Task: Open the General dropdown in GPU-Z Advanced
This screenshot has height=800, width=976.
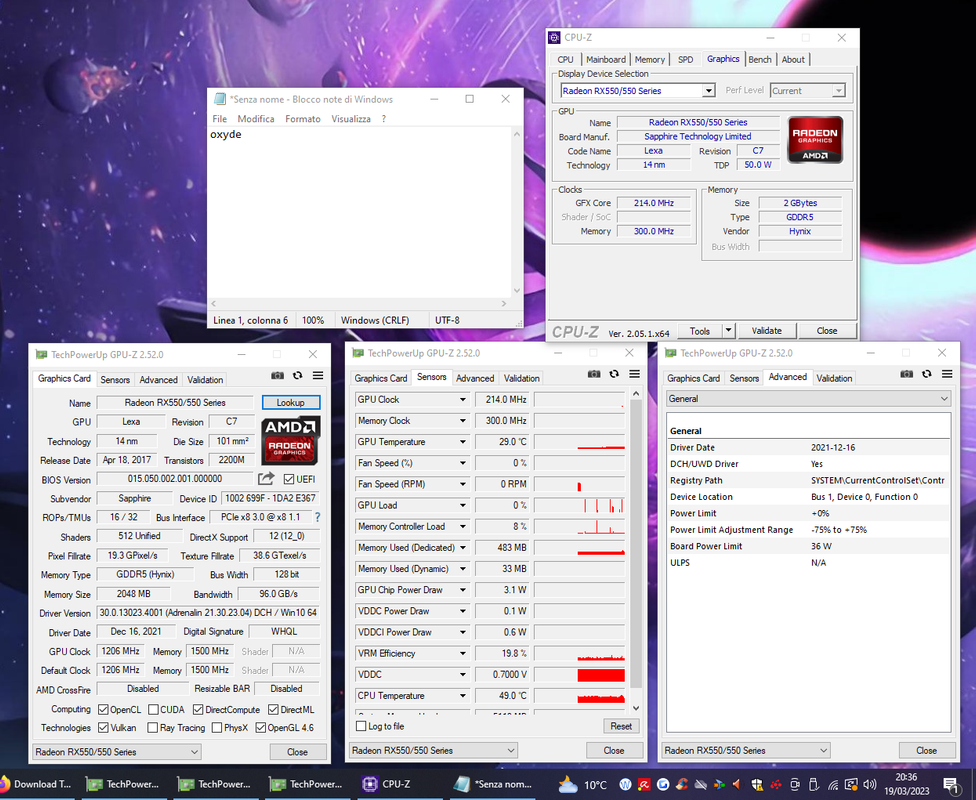Action: (809, 398)
